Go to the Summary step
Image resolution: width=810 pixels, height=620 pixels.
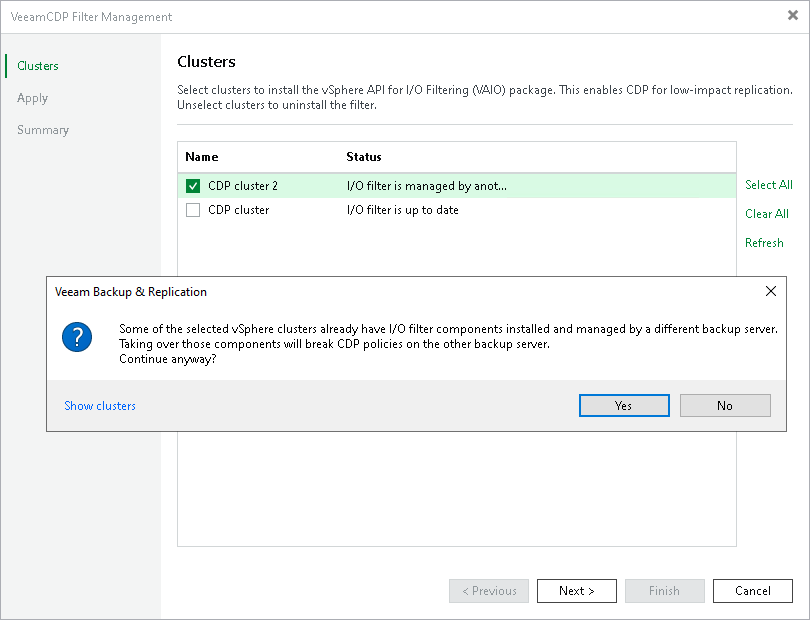(43, 130)
